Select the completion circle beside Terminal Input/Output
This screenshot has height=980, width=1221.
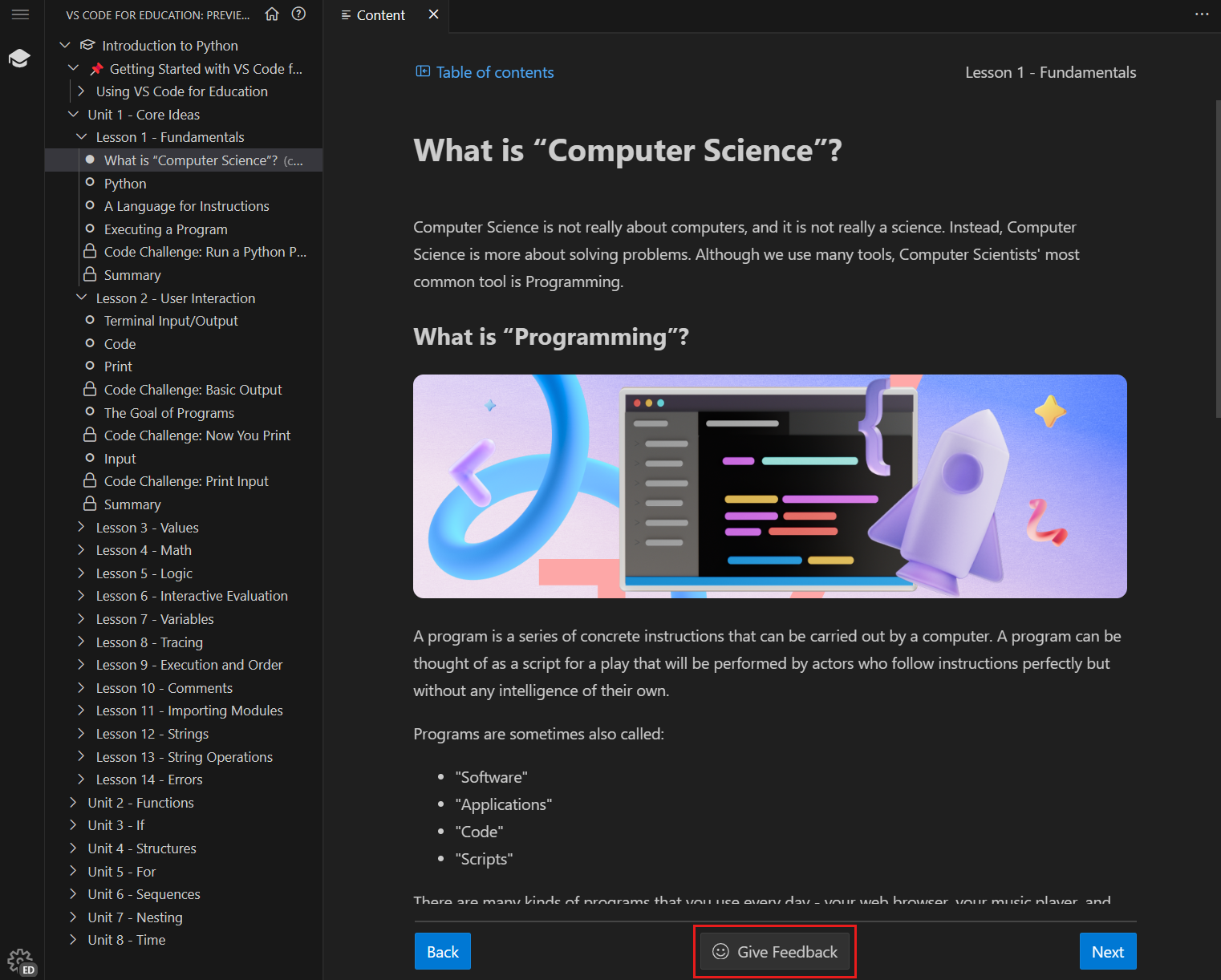pyautogui.click(x=89, y=320)
